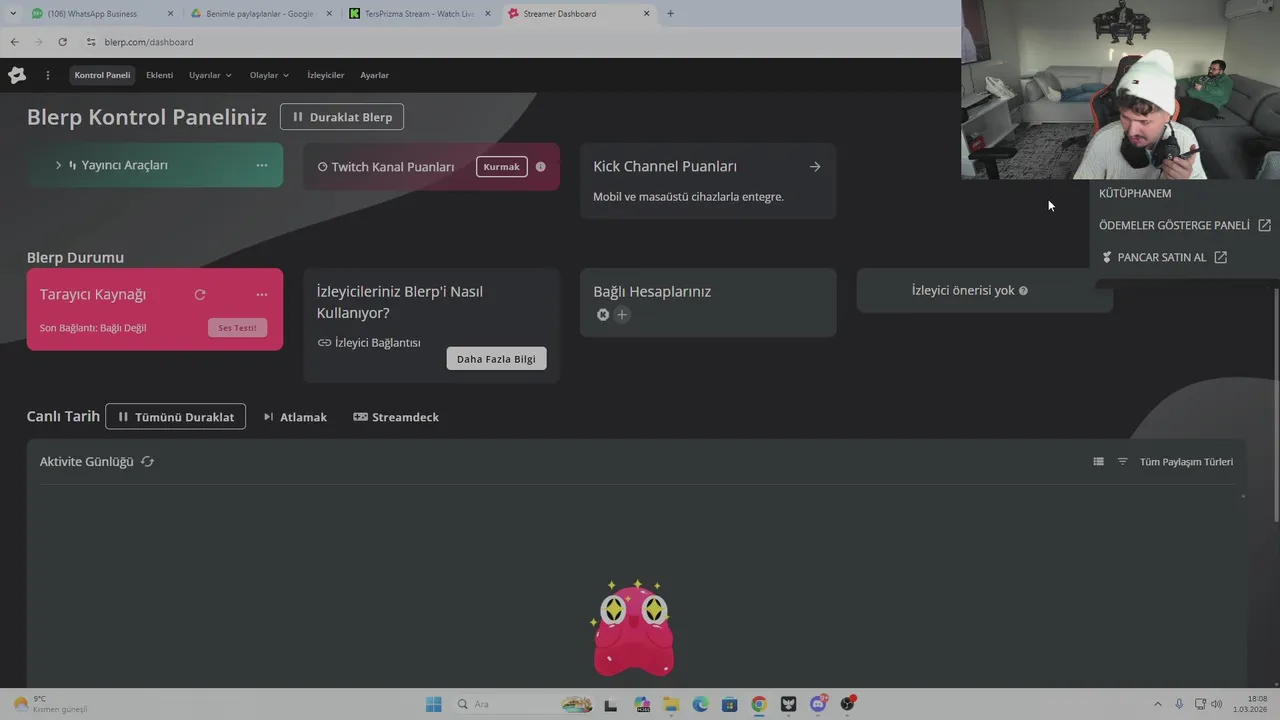Go back in browser history
This screenshot has width=1280, height=720.
14,42
